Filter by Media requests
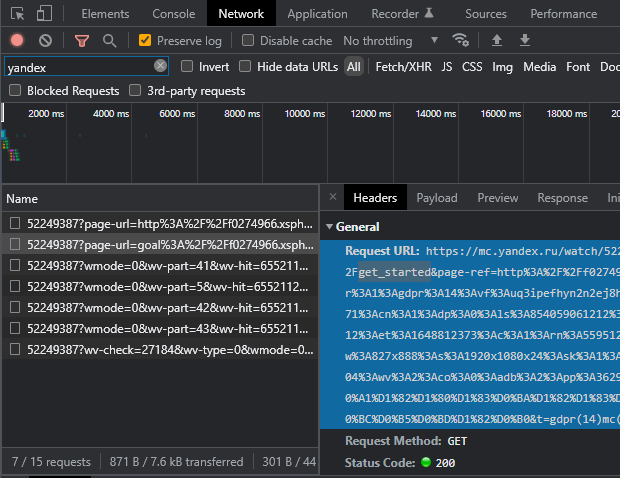 [539, 66]
